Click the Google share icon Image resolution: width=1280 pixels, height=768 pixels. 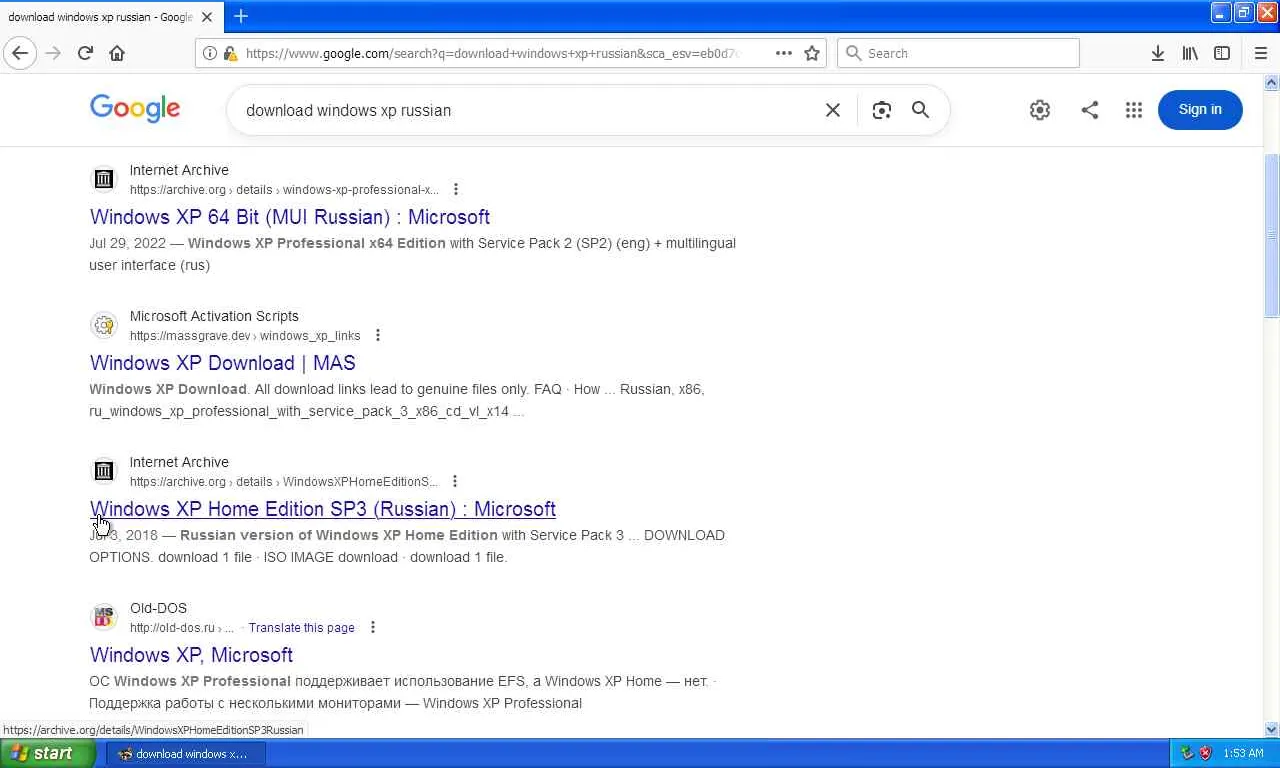tap(1090, 110)
